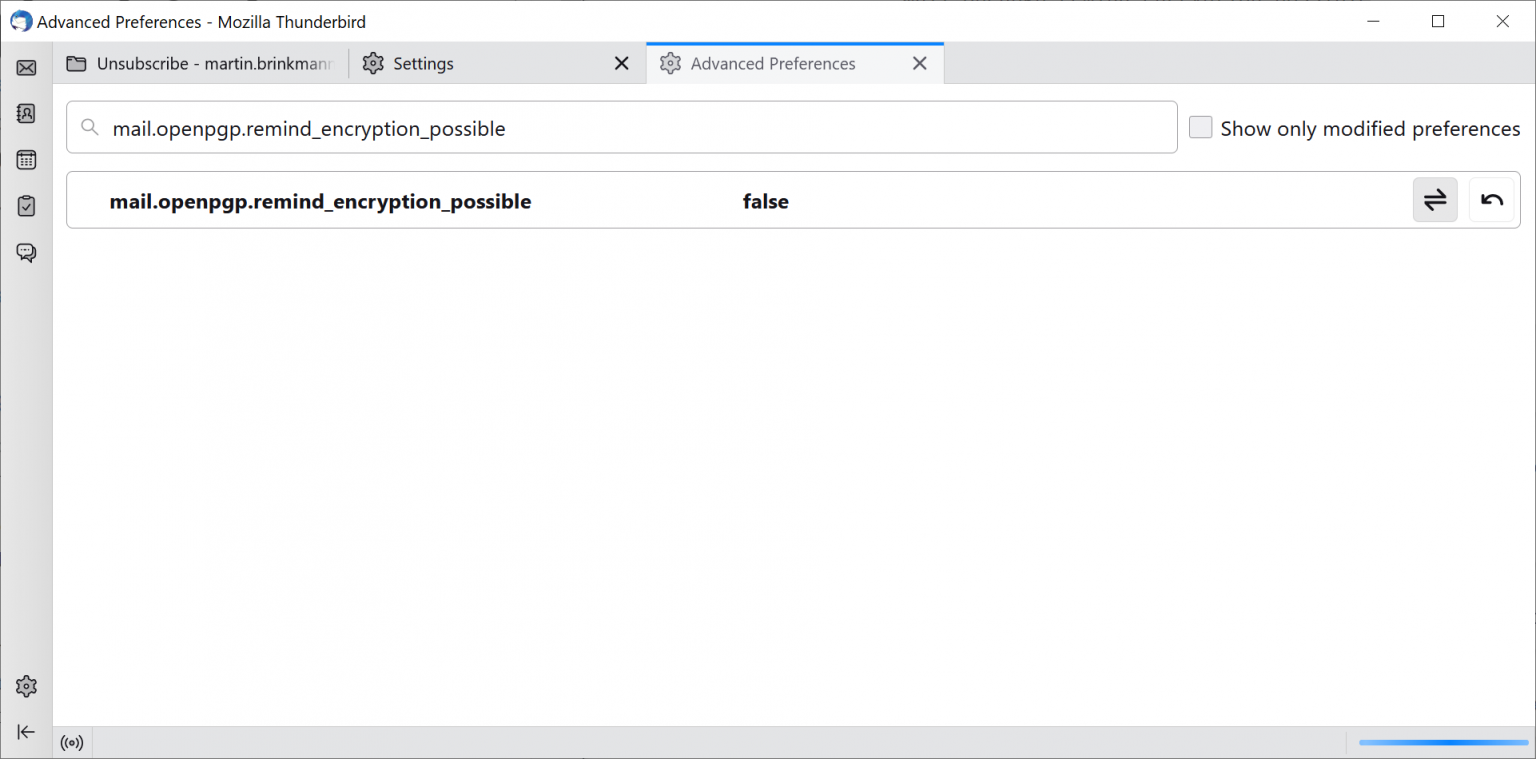Collapse the spaces toolbar
Image resolution: width=1536 pixels, height=759 pixels.
[x=26, y=732]
